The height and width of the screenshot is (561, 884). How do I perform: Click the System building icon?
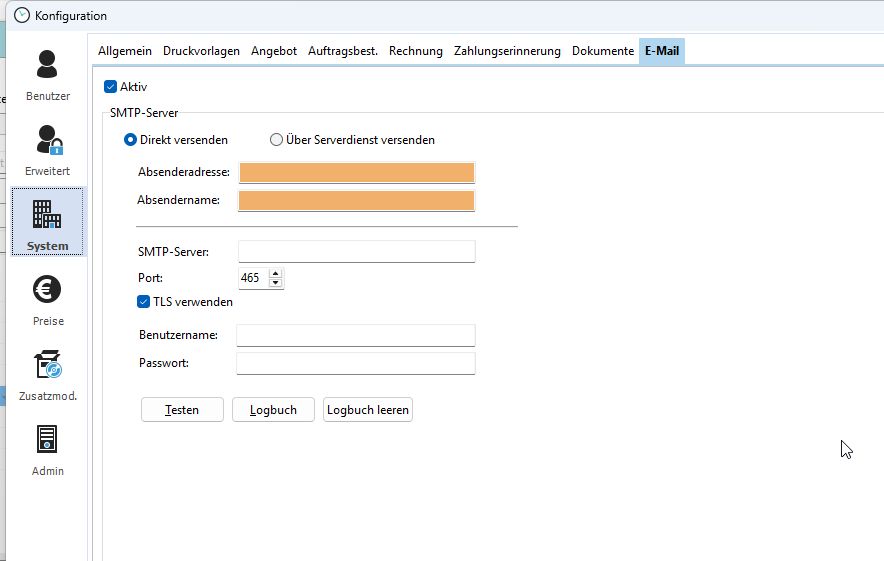[47, 214]
